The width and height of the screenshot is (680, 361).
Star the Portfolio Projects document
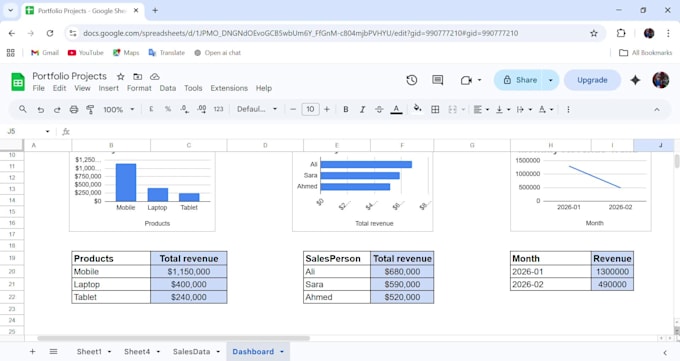tap(121, 76)
